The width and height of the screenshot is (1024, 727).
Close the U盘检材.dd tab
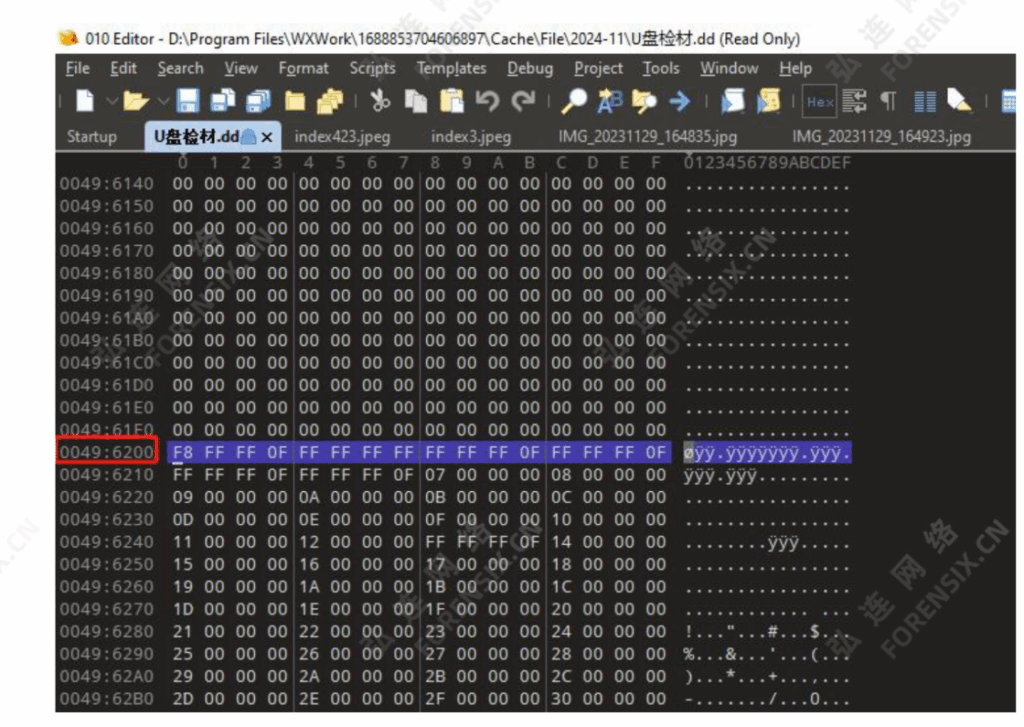266,137
